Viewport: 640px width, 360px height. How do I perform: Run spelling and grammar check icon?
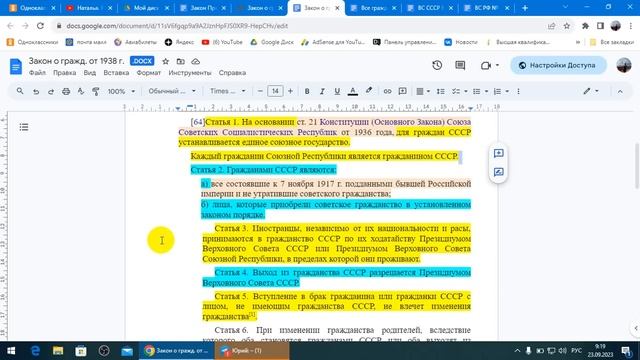81,91
